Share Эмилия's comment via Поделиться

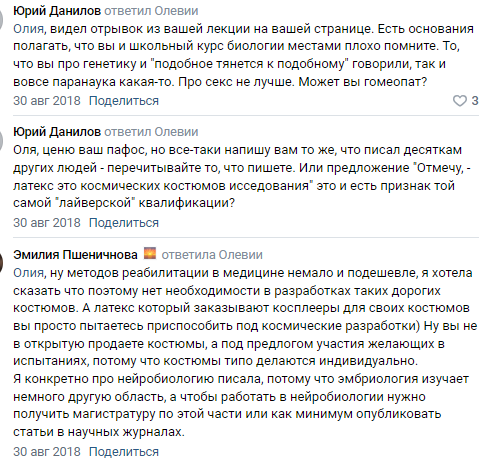coord(124,452)
